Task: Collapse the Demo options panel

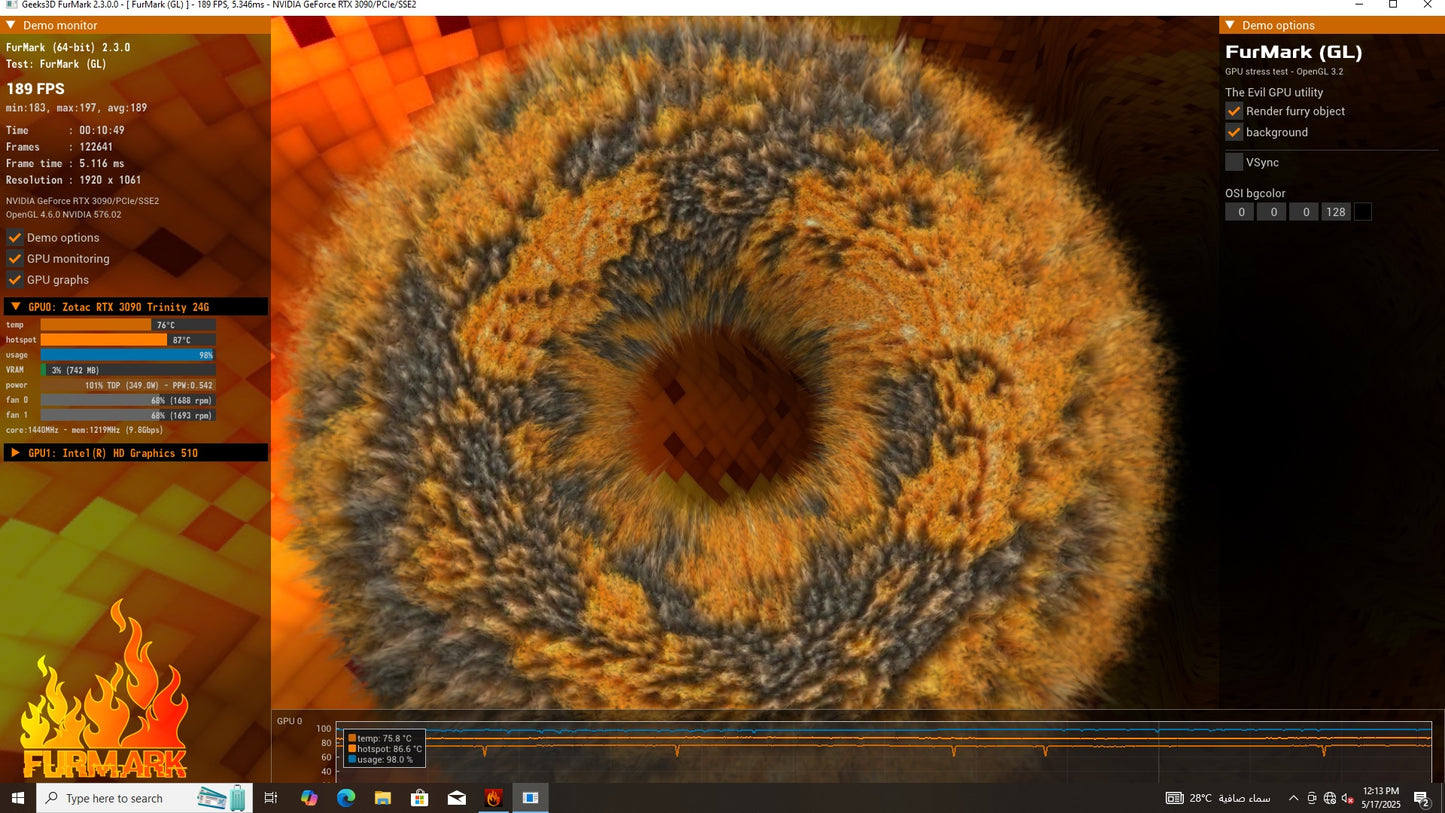Action: 1230,25
